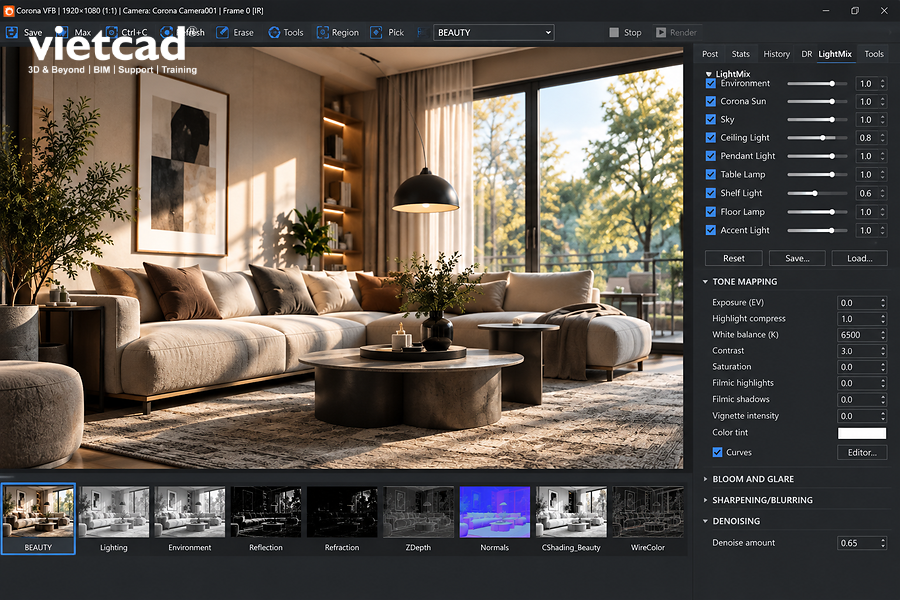Toggle the Curves checkbox
The image size is (900, 600).
(717, 452)
